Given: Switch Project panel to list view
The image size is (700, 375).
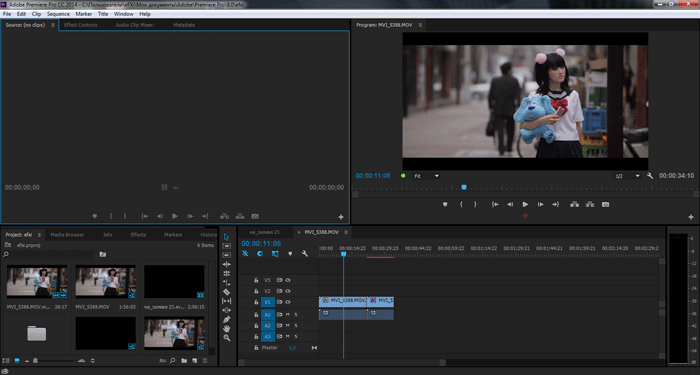Looking at the screenshot, I should 6,361.
